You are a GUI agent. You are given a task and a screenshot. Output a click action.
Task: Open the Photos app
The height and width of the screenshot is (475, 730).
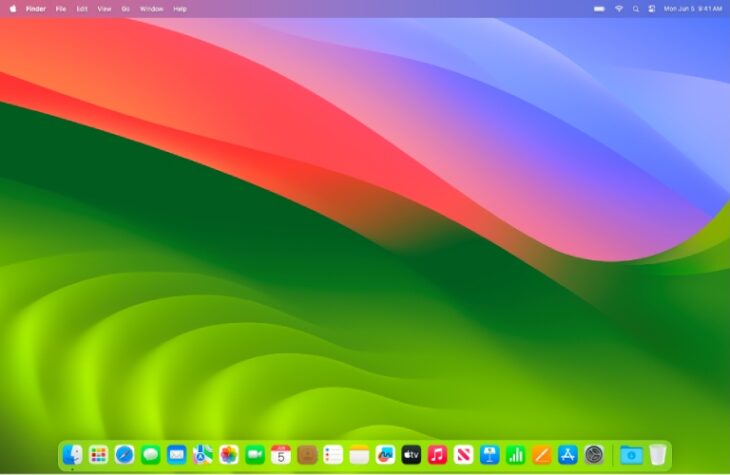[229, 455]
